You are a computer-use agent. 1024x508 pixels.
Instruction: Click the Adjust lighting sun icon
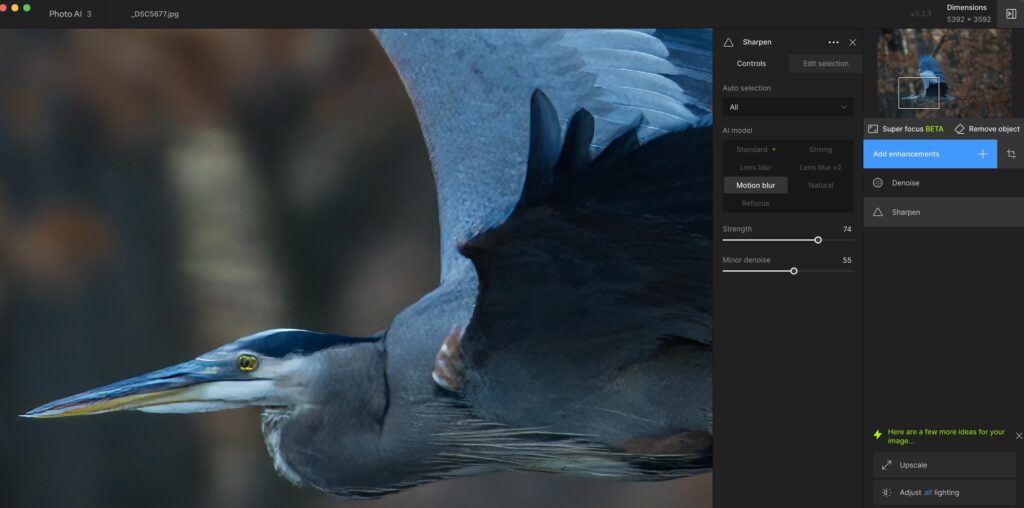tap(886, 492)
